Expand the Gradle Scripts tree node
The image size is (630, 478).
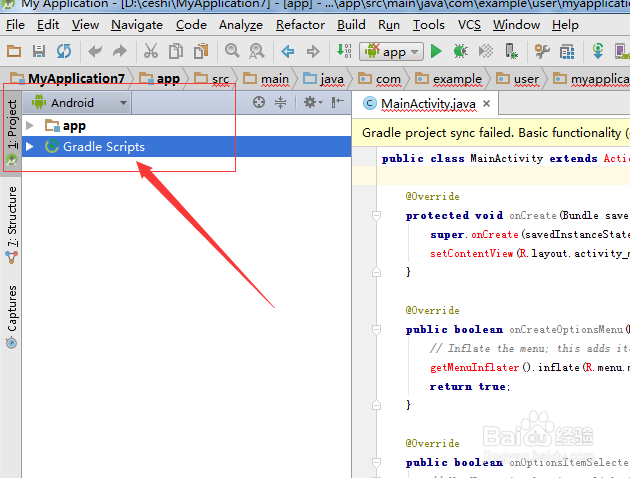[x=30, y=147]
